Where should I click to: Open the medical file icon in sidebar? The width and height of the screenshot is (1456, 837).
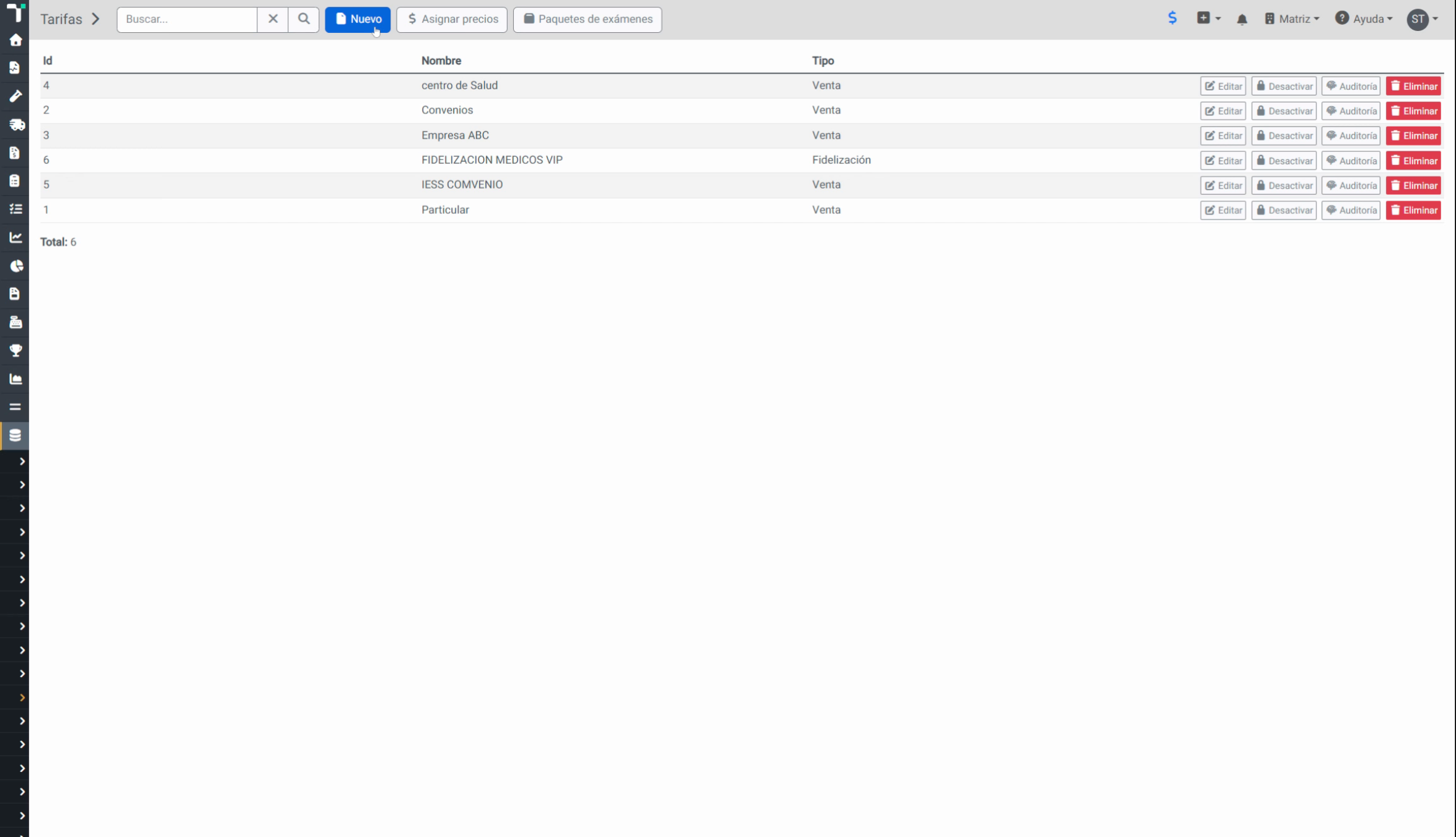[x=15, y=68]
